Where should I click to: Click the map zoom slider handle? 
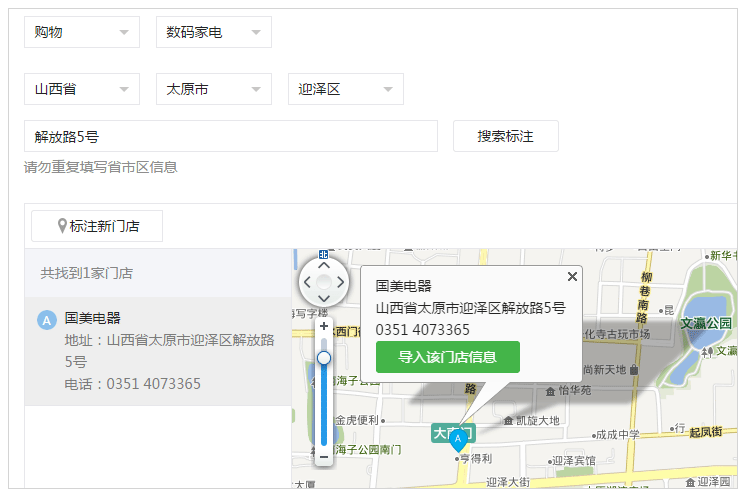[x=323, y=357]
